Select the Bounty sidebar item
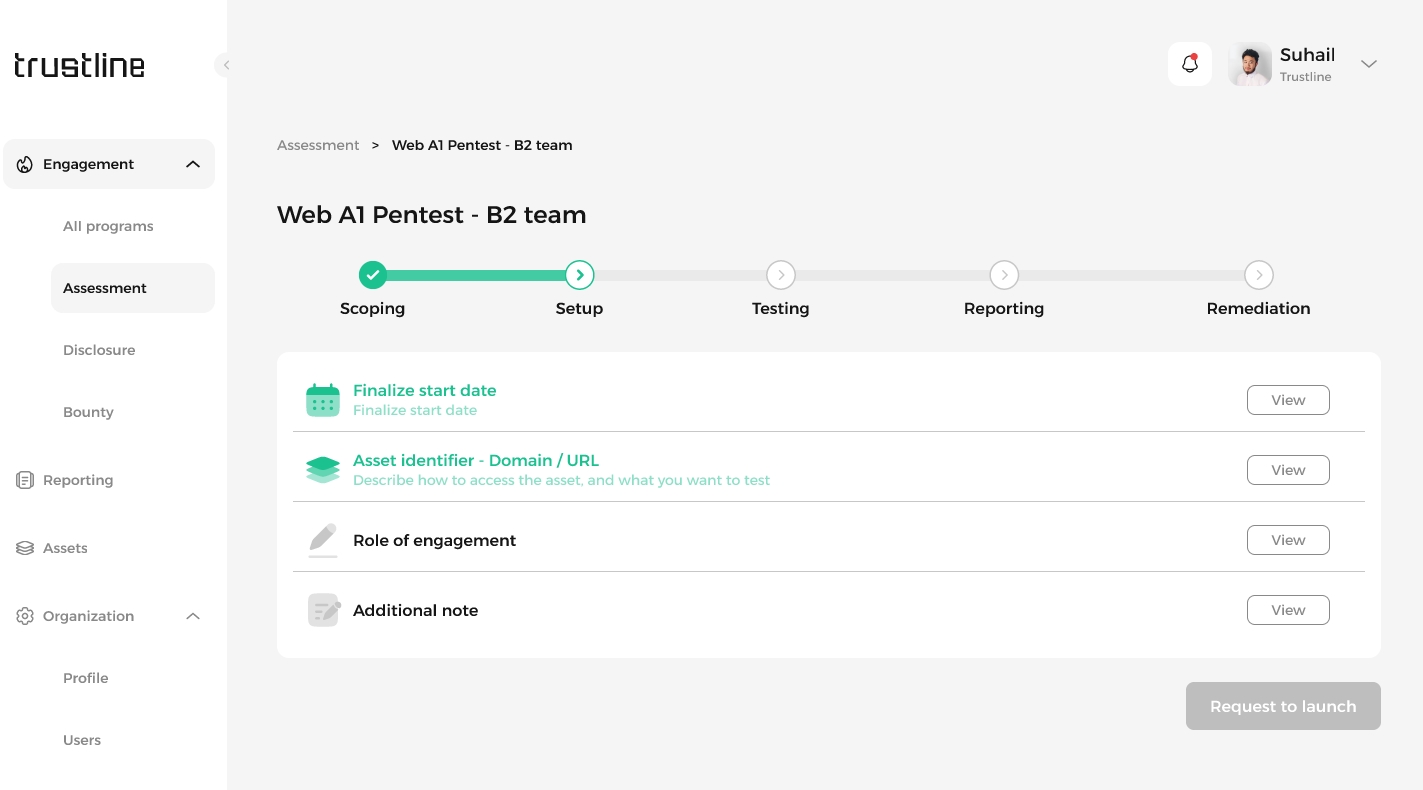The width and height of the screenshot is (1423, 790). tap(88, 412)
